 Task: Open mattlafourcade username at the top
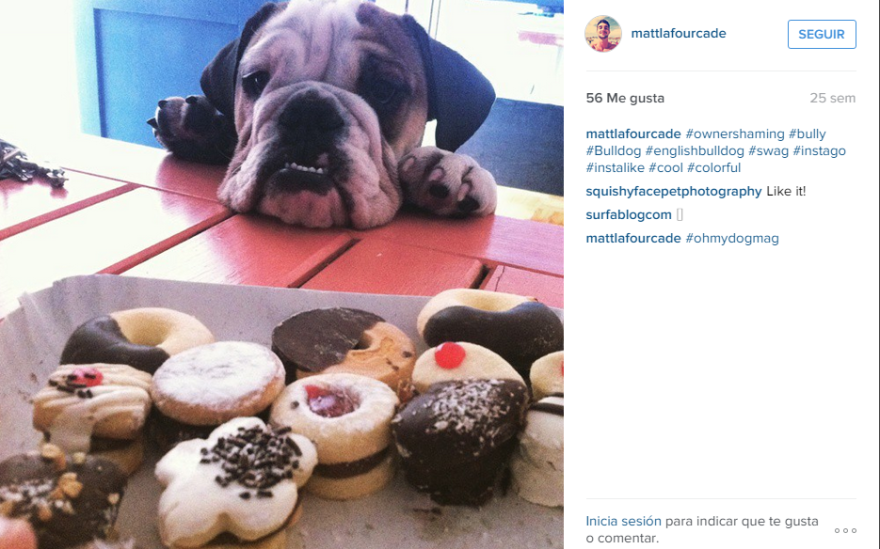pos(679,34)
